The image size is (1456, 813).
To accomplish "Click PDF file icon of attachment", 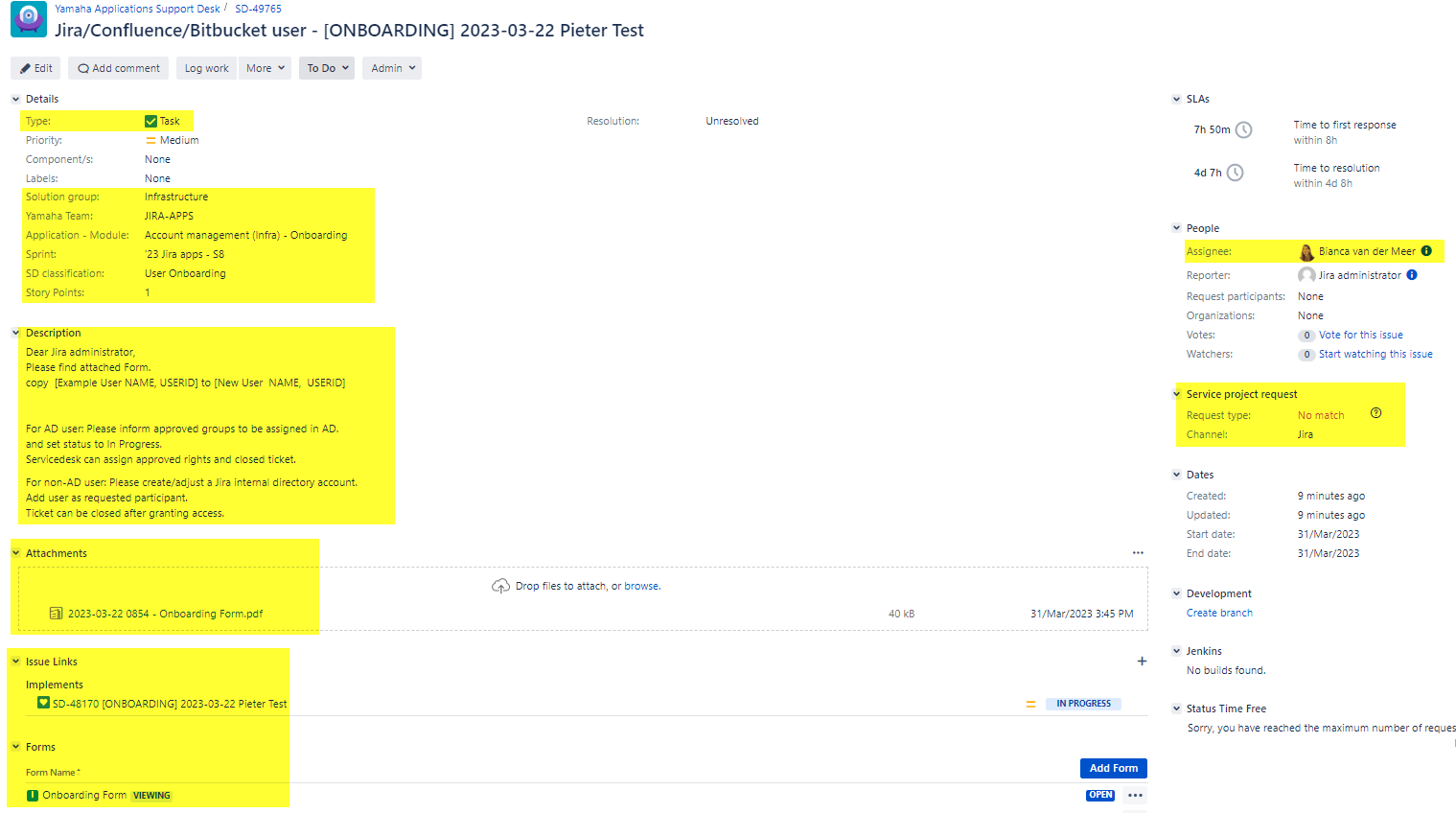I will [x=57, y=614].
